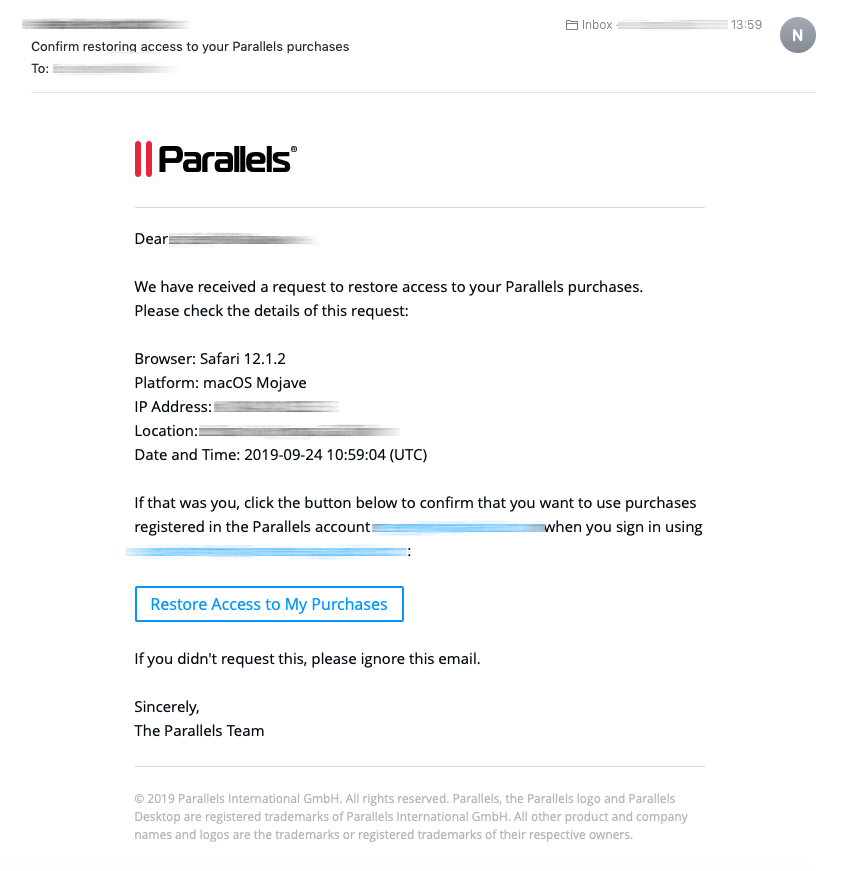Click the red Parallels bars logo icon

click(143, 159)
